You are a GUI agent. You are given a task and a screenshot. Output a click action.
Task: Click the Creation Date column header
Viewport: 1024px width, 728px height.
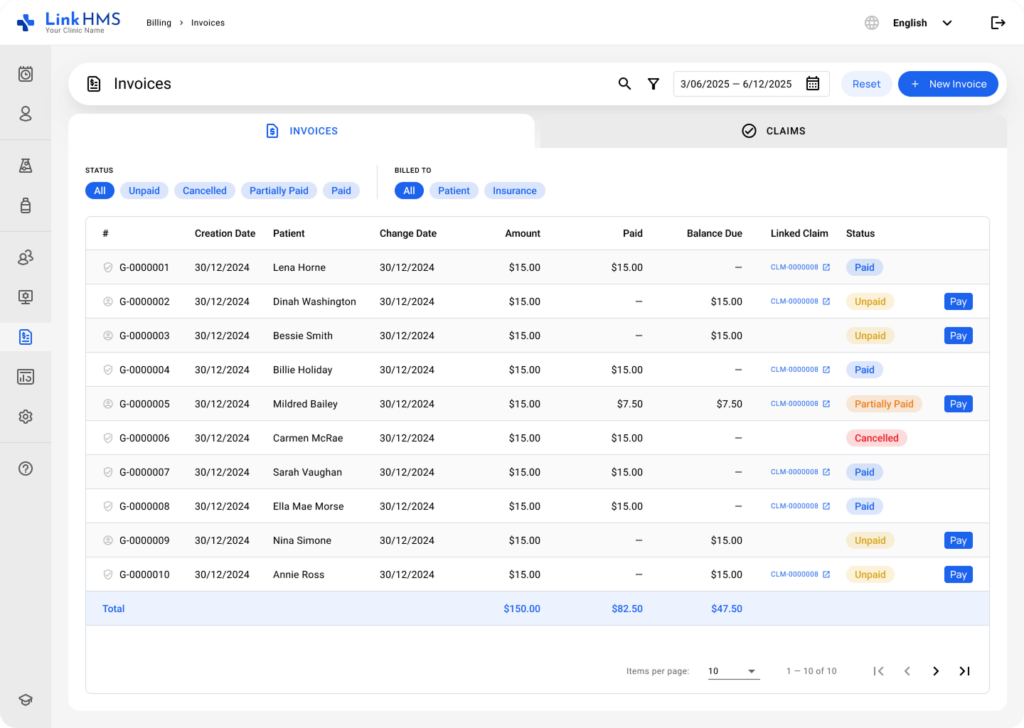click(225, 233)
